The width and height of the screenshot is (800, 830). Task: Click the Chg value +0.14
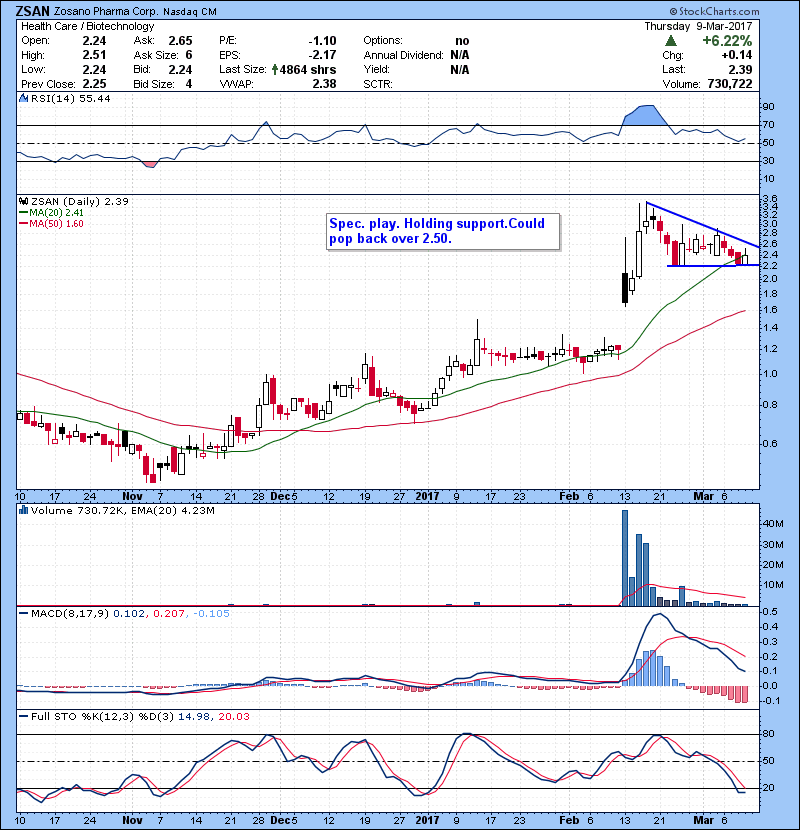click(x=736, y=55)
